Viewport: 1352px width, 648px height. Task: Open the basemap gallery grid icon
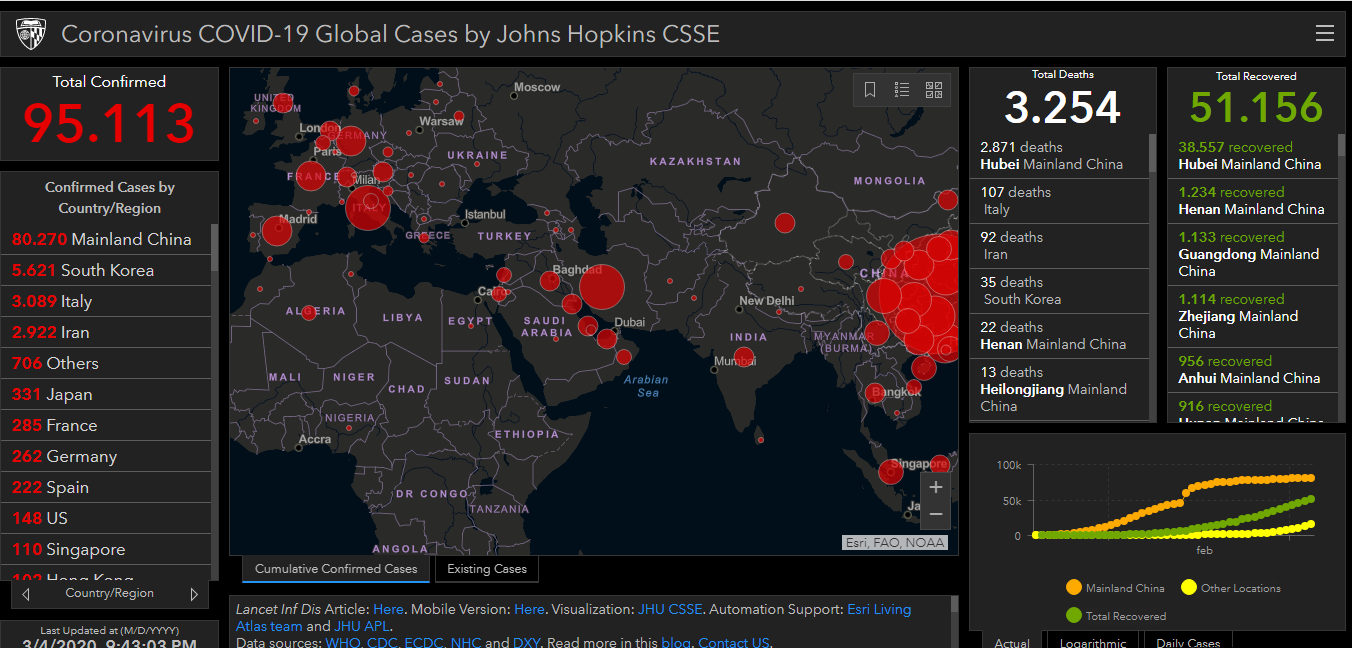934,90
